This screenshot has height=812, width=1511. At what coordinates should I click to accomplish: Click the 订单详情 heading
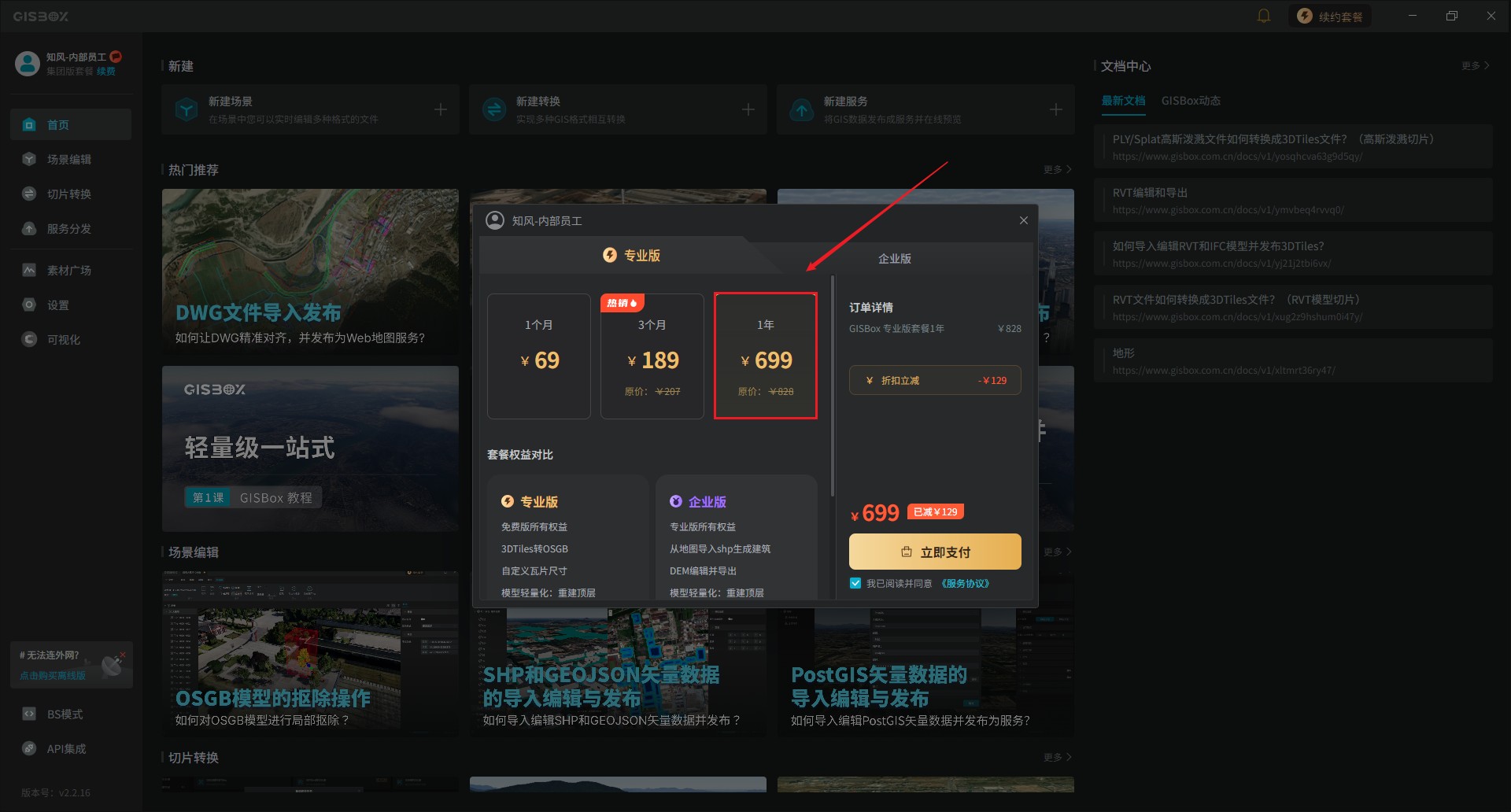point(871,308)
